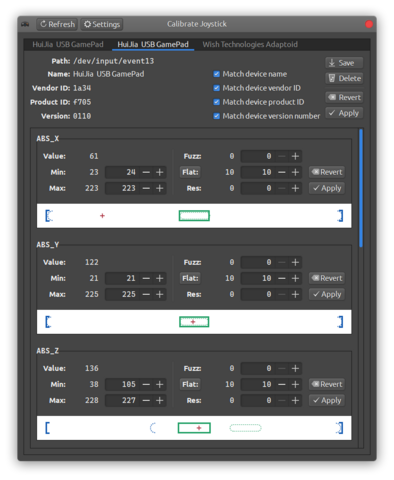Increase ABS_X Min value

160,172
